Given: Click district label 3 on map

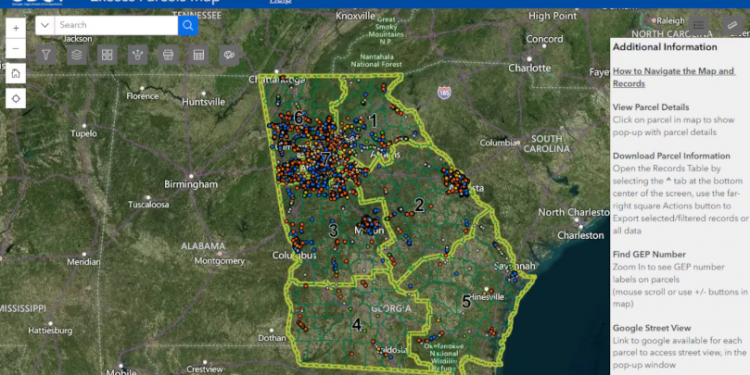Looking at the screenshot, I should tap(333, 231).
